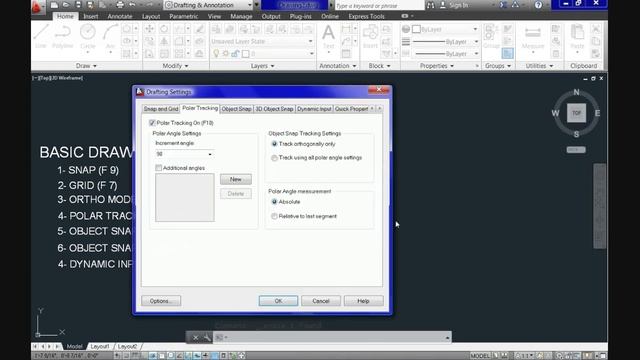This screenshot has width=640, height=360.
Task: Select Track using all polar angle settings
Action: [x=274, y=158]
